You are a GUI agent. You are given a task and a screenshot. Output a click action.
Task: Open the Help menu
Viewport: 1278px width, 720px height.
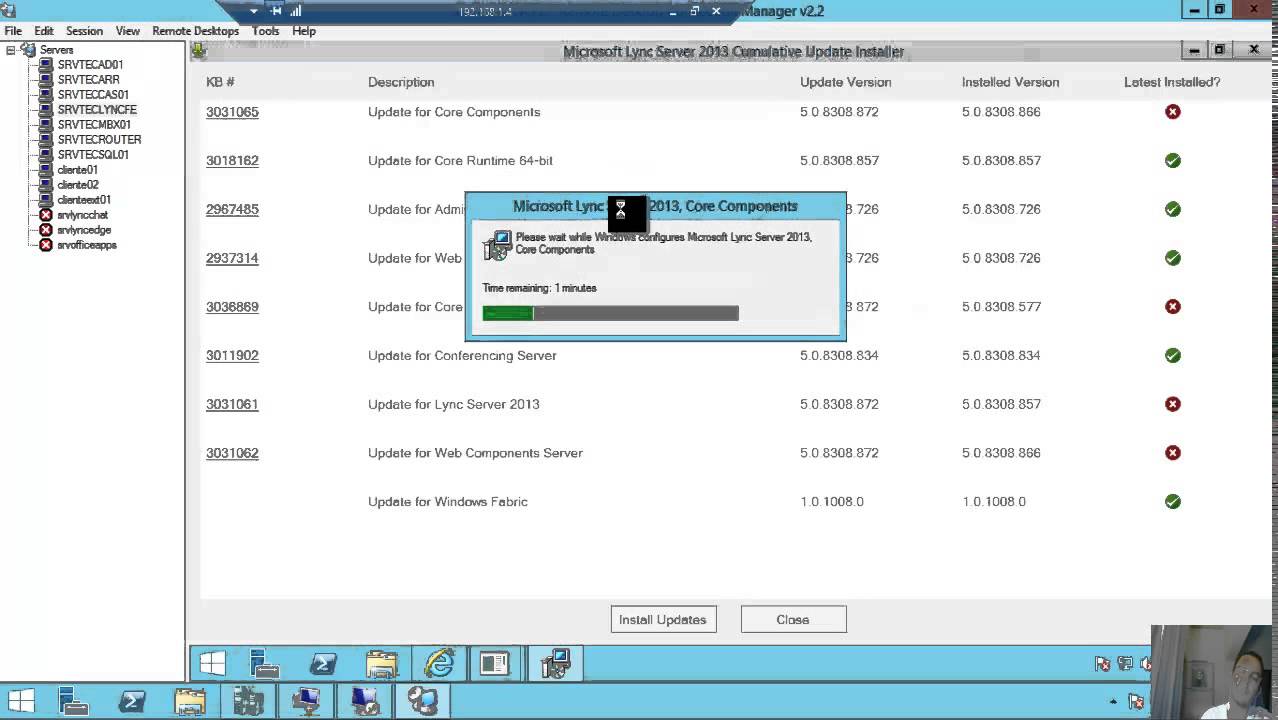304,31
